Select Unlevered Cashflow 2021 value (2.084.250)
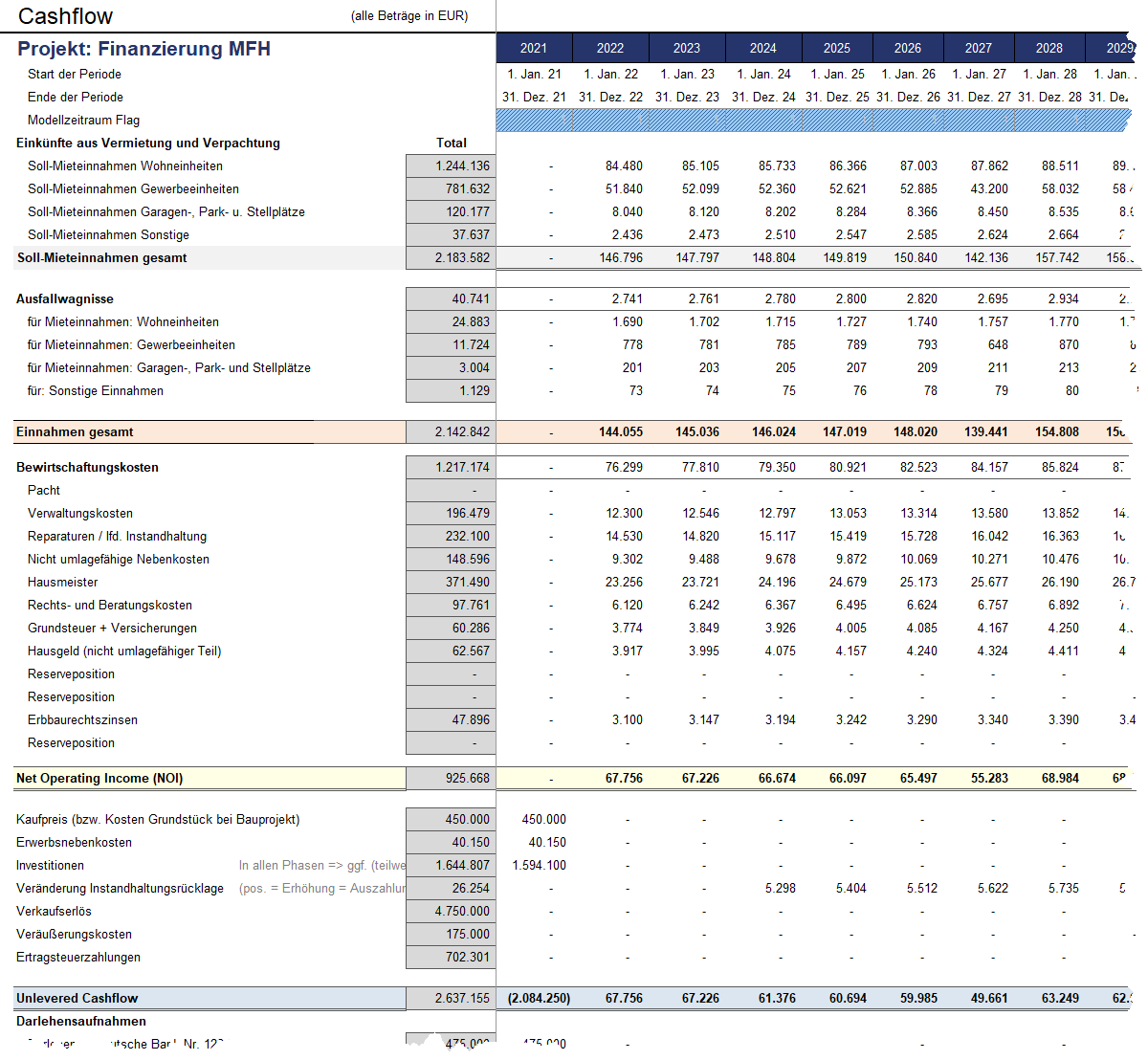Image resolution: width=1148 pixels, height=1060 pixels. click(x=540, y=998)
